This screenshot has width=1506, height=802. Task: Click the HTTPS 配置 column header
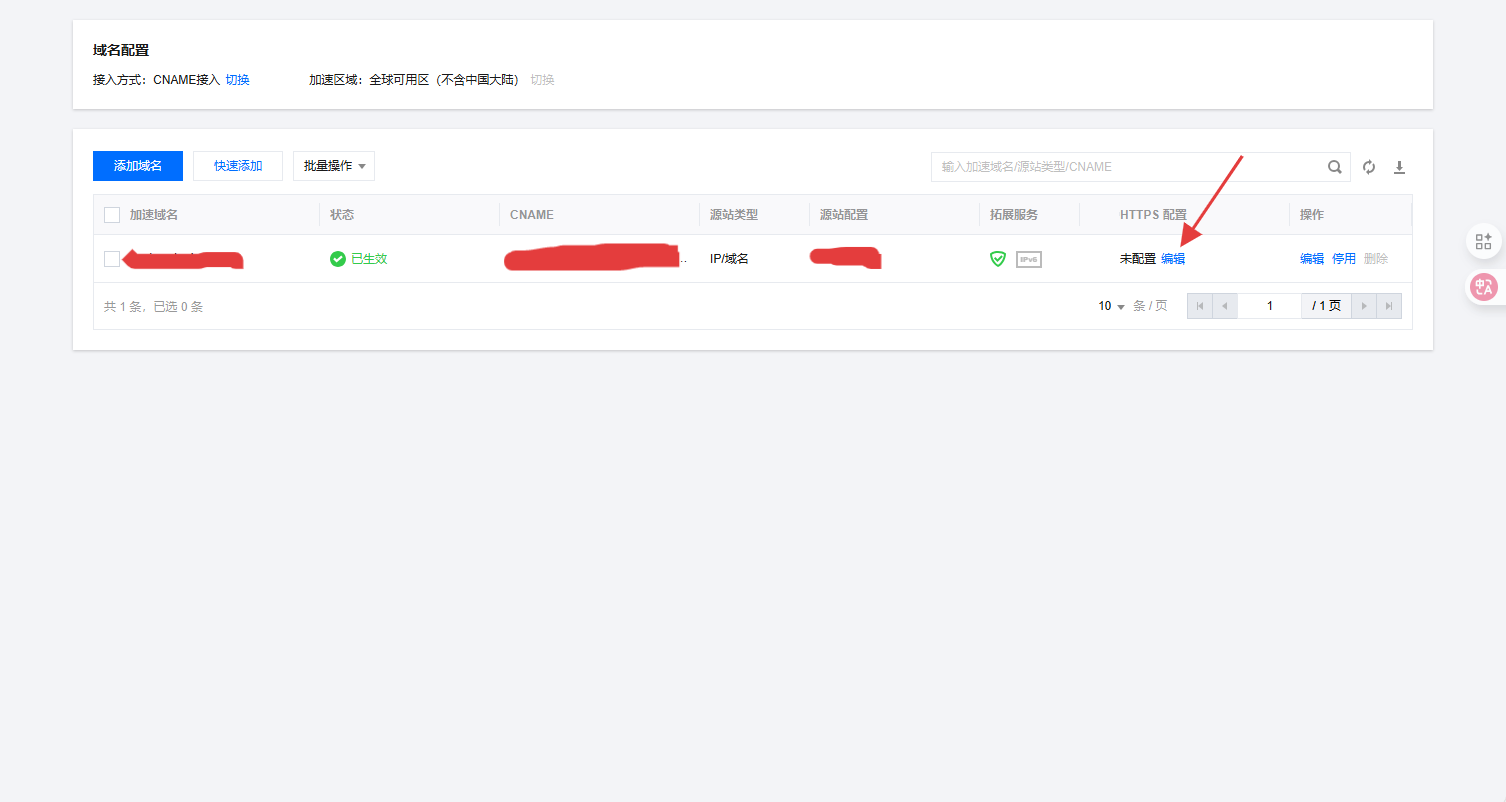point(1153,215)
